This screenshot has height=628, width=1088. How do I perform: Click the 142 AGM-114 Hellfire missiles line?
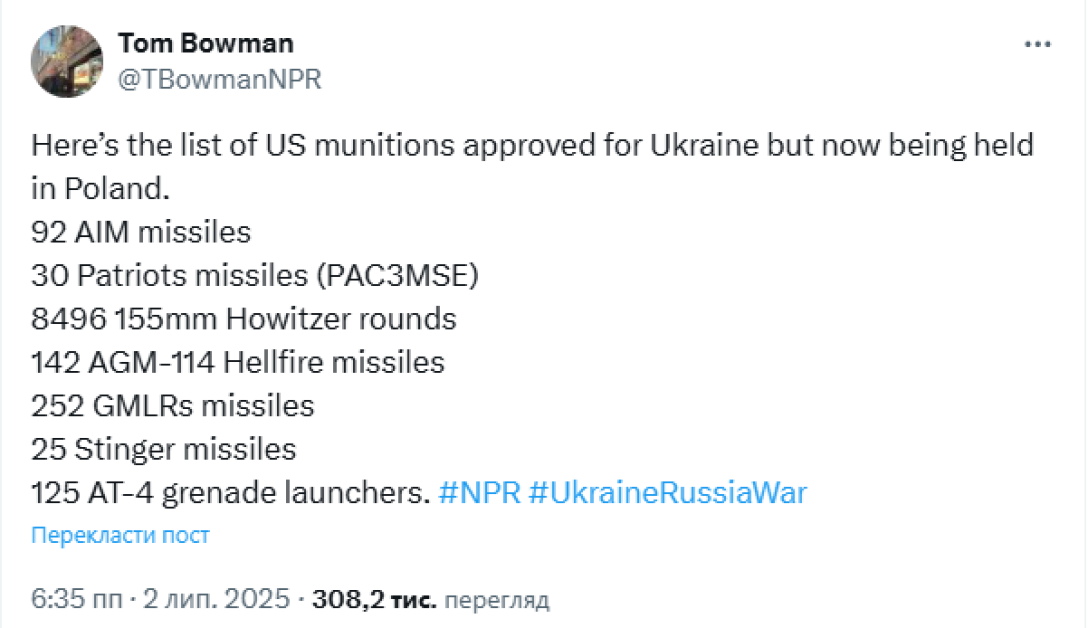coord(237,362)
